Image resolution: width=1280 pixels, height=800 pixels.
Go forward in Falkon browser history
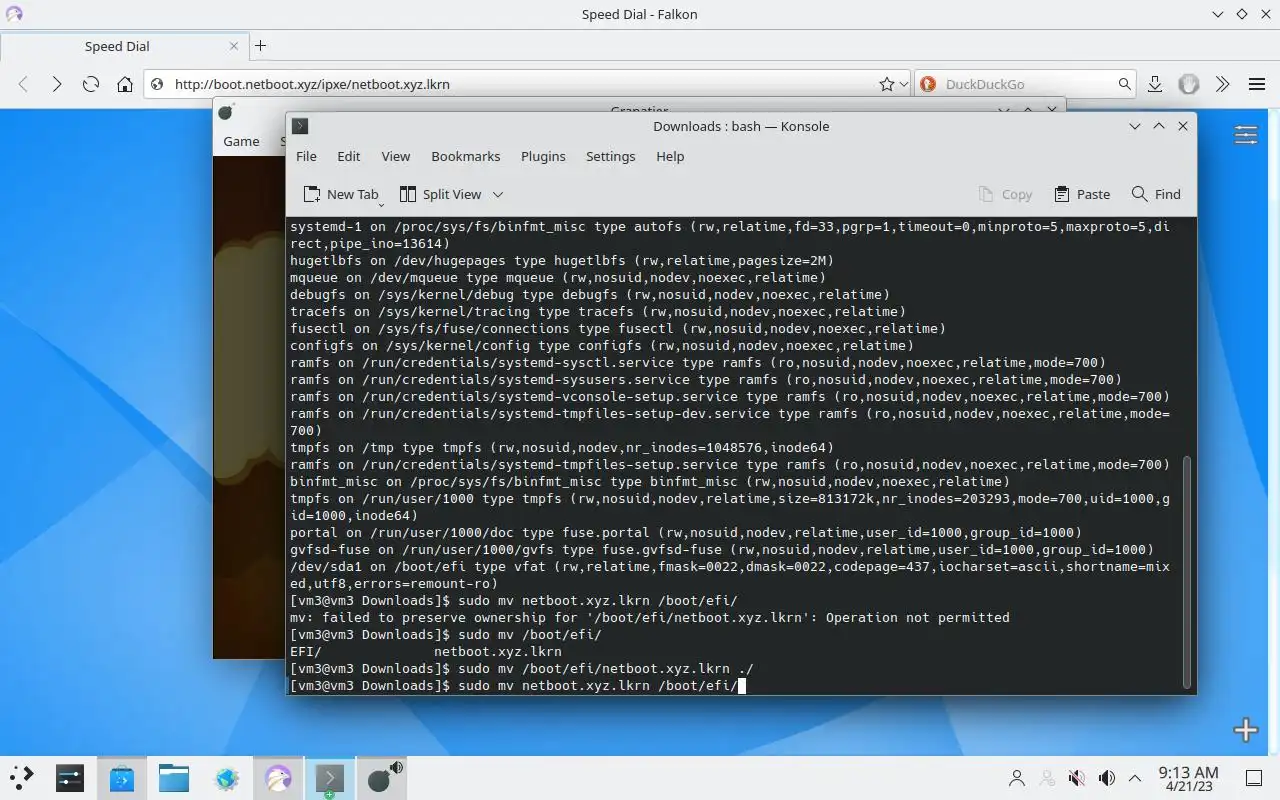(57, 84)
